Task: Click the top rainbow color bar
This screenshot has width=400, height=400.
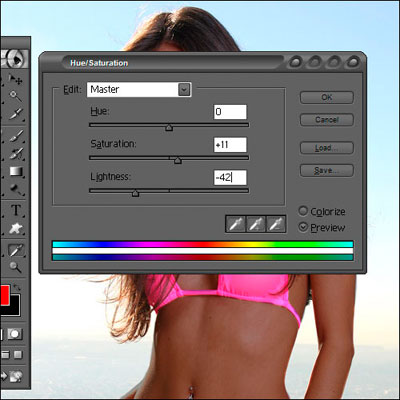Action: pyautogui.click(x=203, y=244)
